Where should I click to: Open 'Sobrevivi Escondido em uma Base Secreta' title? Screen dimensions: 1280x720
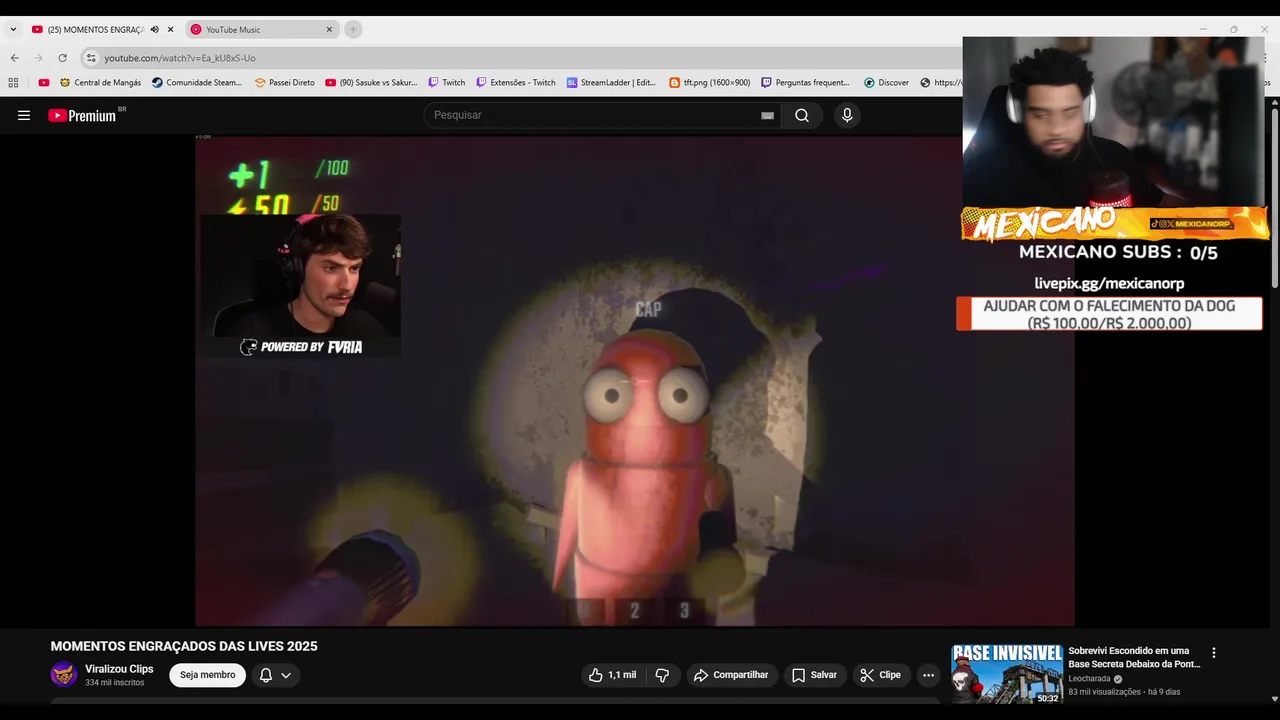click(1134, 657)
